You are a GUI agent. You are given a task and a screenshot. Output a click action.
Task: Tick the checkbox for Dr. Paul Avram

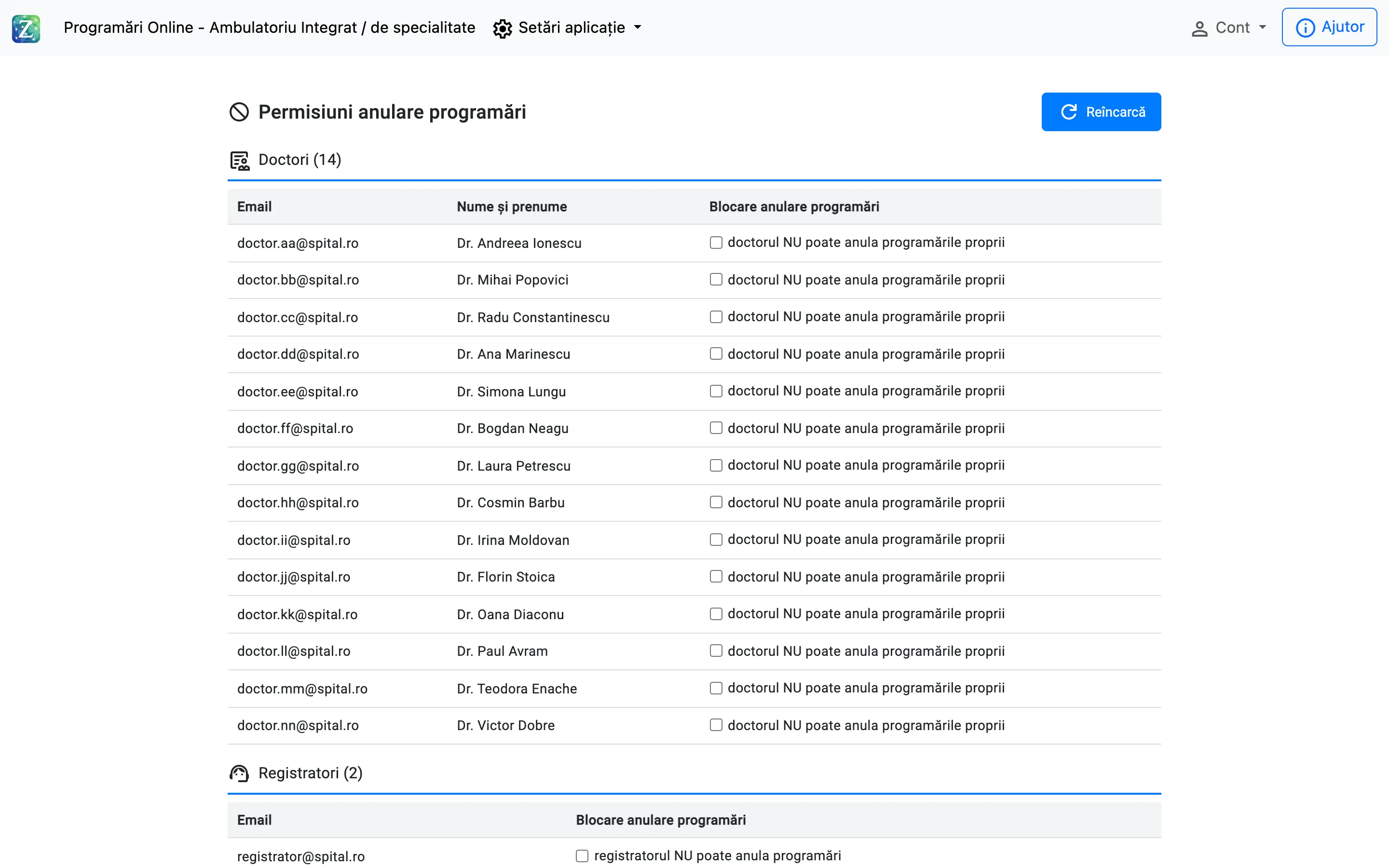coord(716,651)
